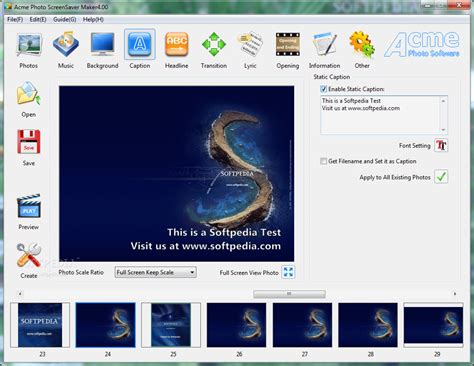Click the 'Static Caption' group label
Screen dimensions: 474x366
click(332, 77)
